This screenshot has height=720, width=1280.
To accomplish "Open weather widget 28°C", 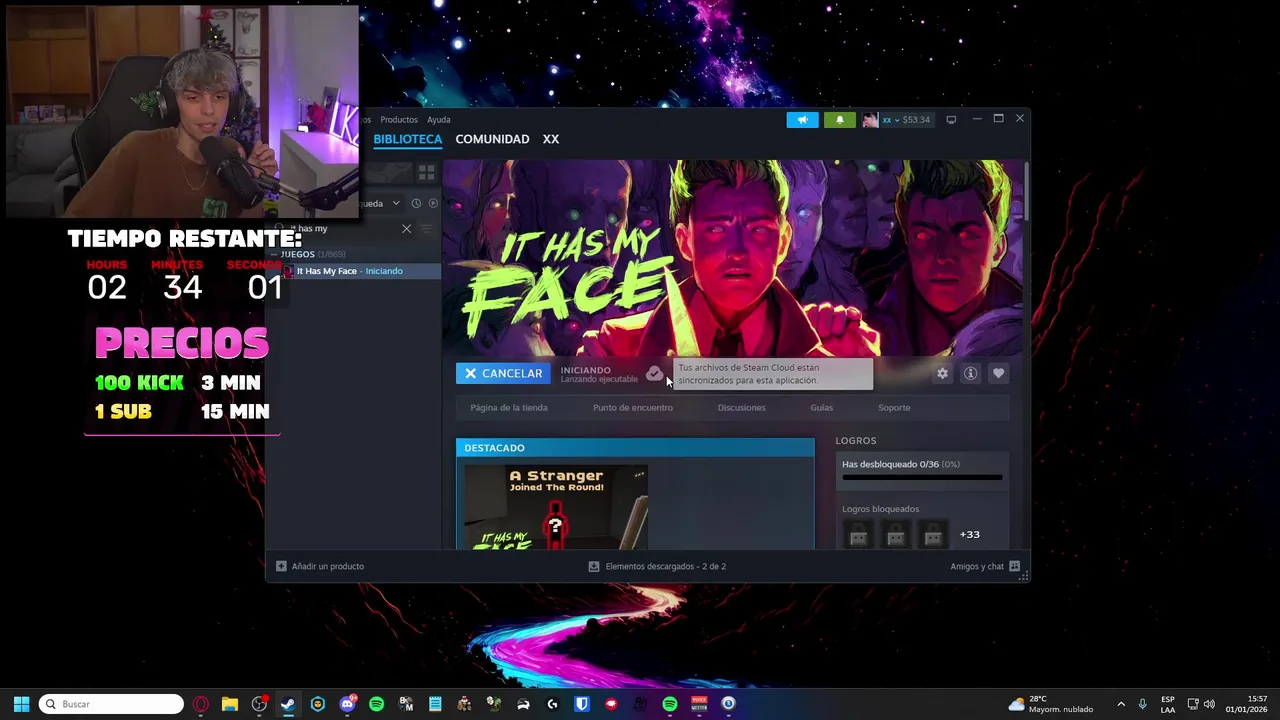I will click(1051, 704).
